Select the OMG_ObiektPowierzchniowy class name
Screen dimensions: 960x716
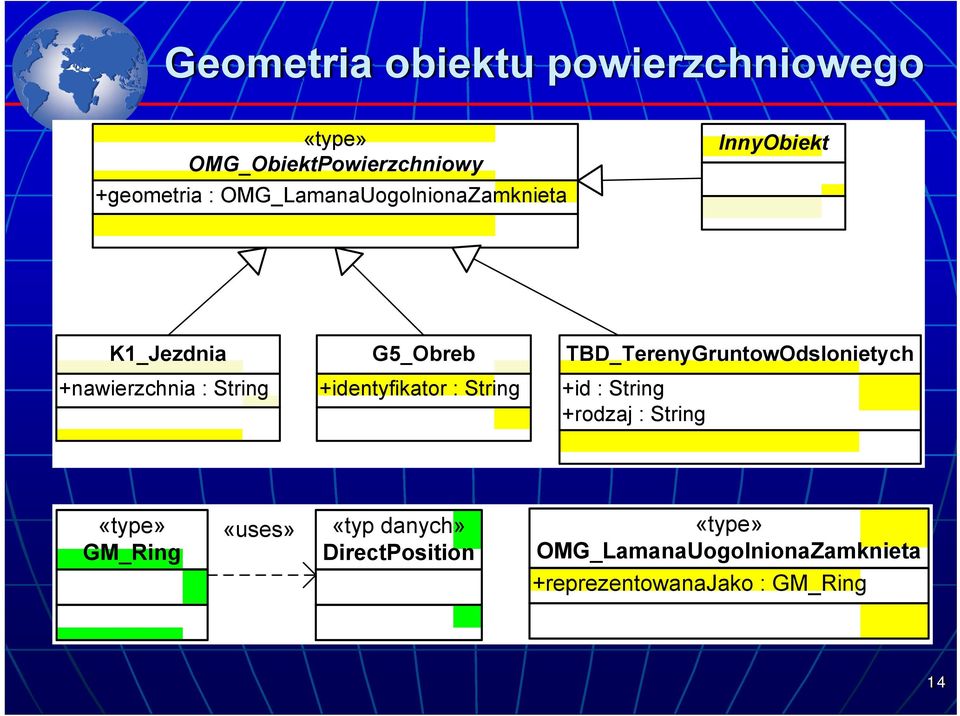(x=336, y=164)
